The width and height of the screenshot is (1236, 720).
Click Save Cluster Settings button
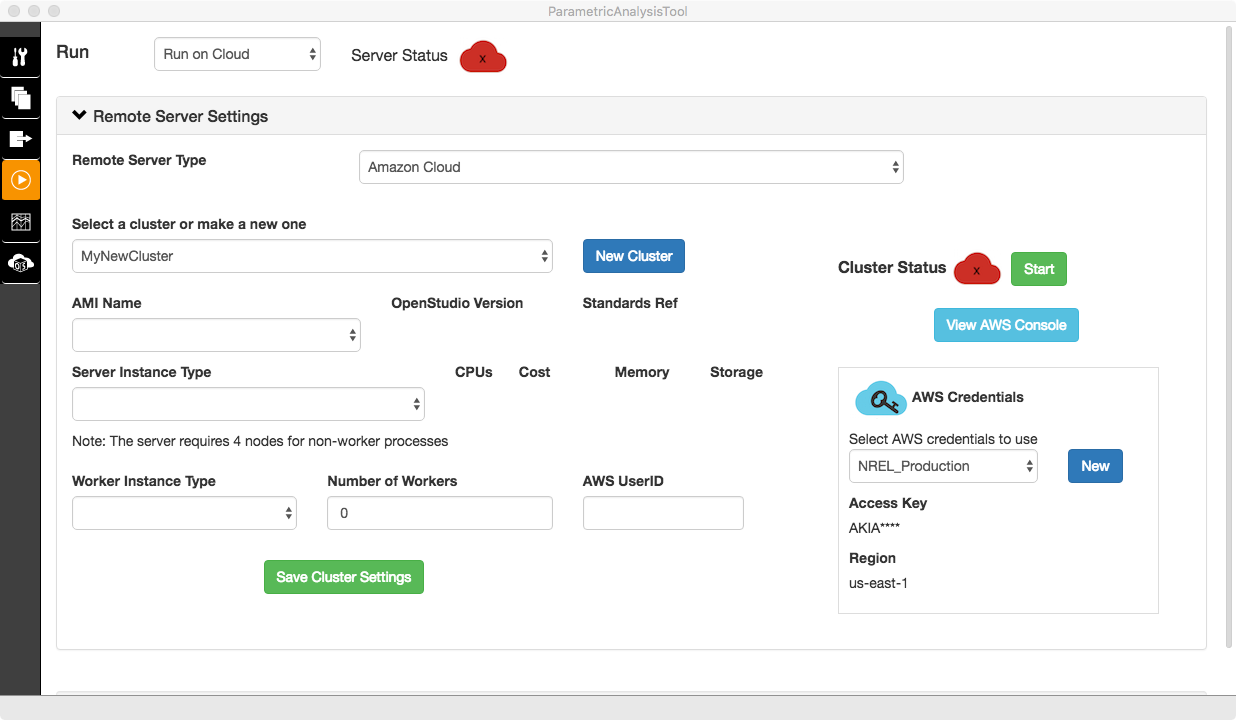344,577
